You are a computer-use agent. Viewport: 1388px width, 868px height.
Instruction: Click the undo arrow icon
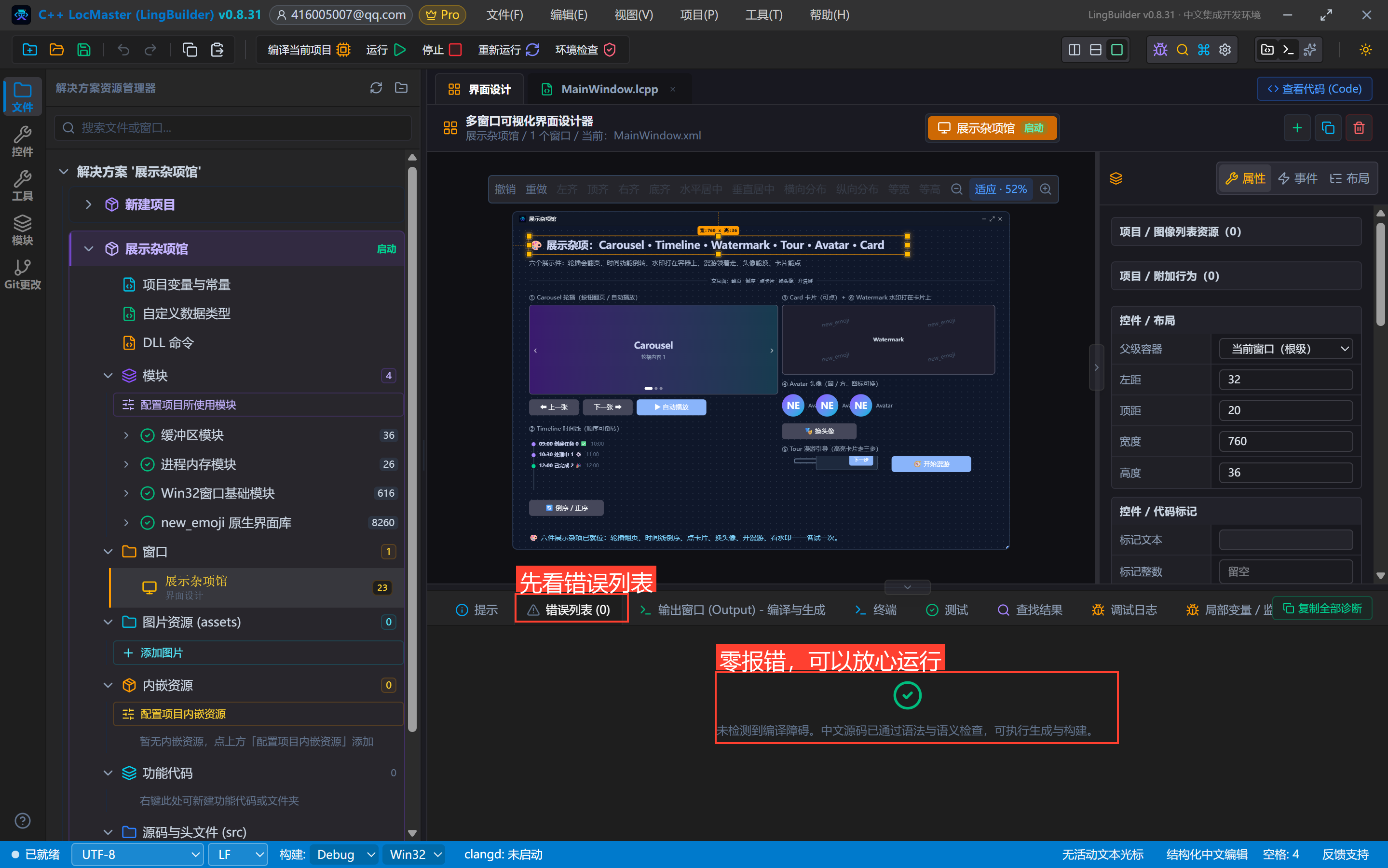[x=123, y=49]
